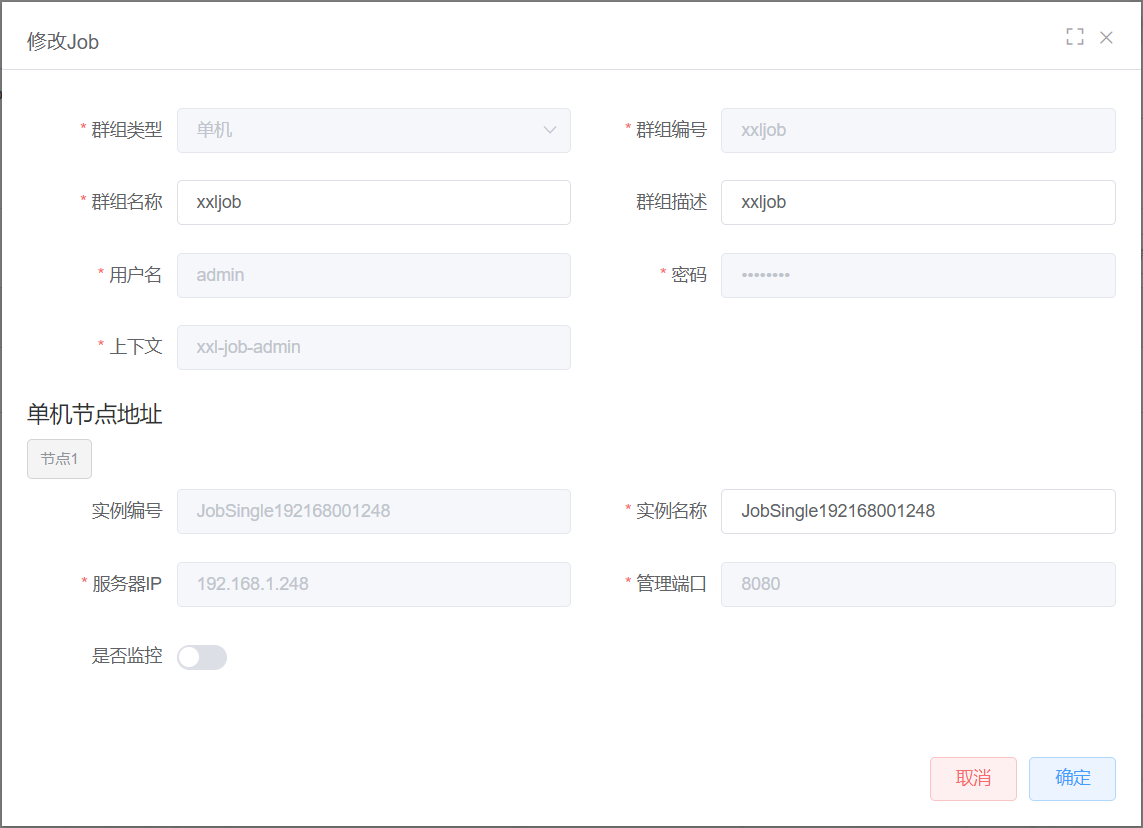1143x828 pixels.
Task: Click the 管理端口 field showing 8080
Action: pyautogui.click(x=918, y=585)
